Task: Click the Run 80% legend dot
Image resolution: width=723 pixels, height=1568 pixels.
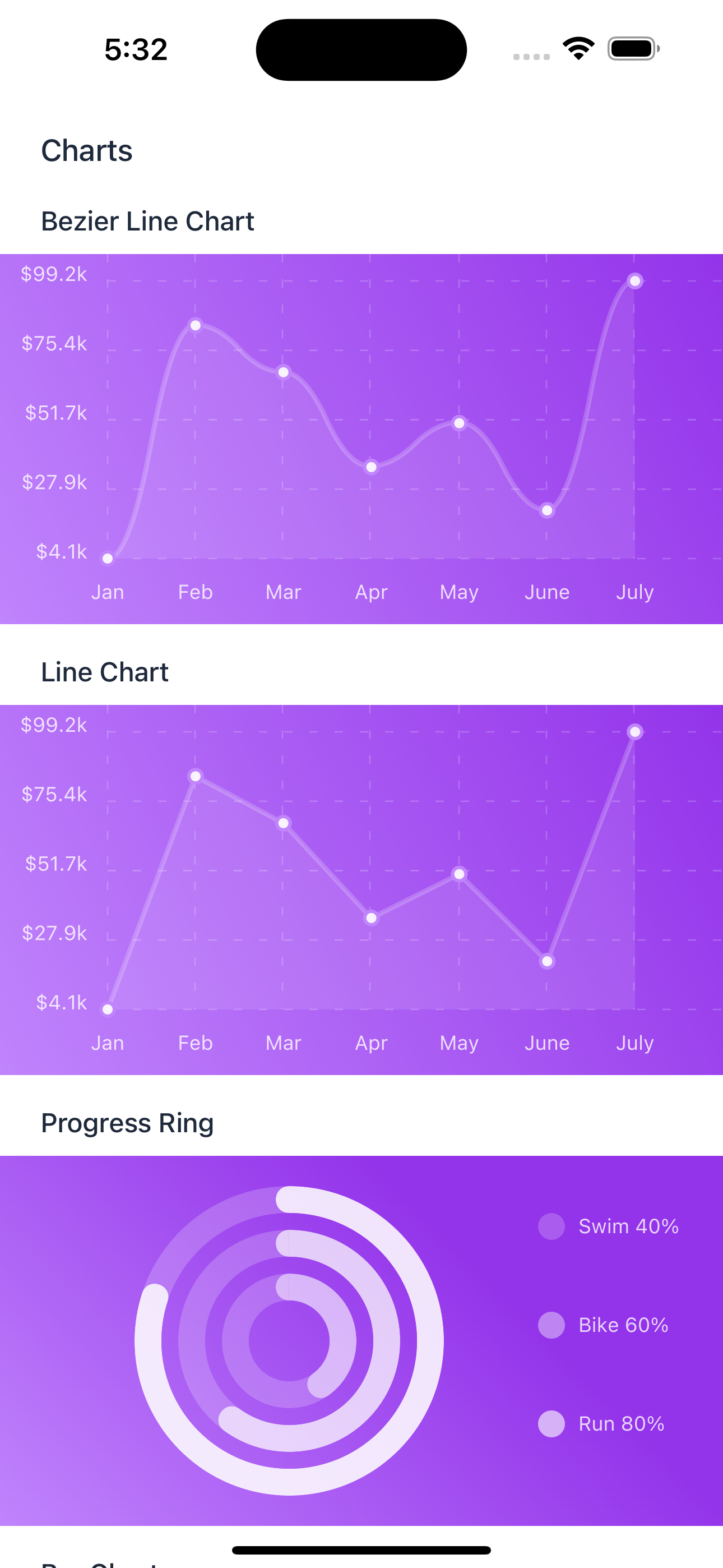Action: [x=551, y=1424]
